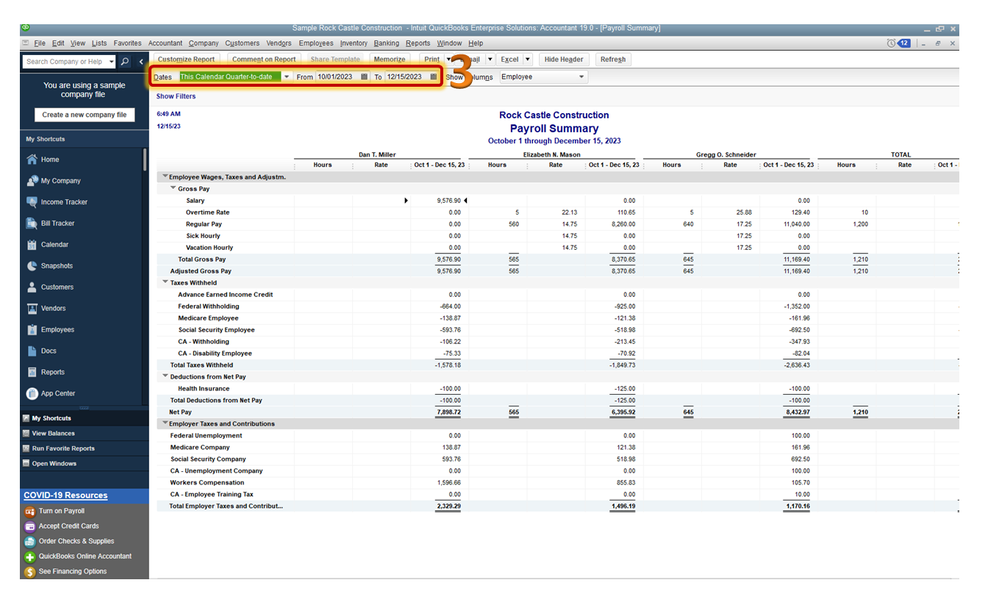Collapse the Gross Pay section

click(x=173, y=189)
